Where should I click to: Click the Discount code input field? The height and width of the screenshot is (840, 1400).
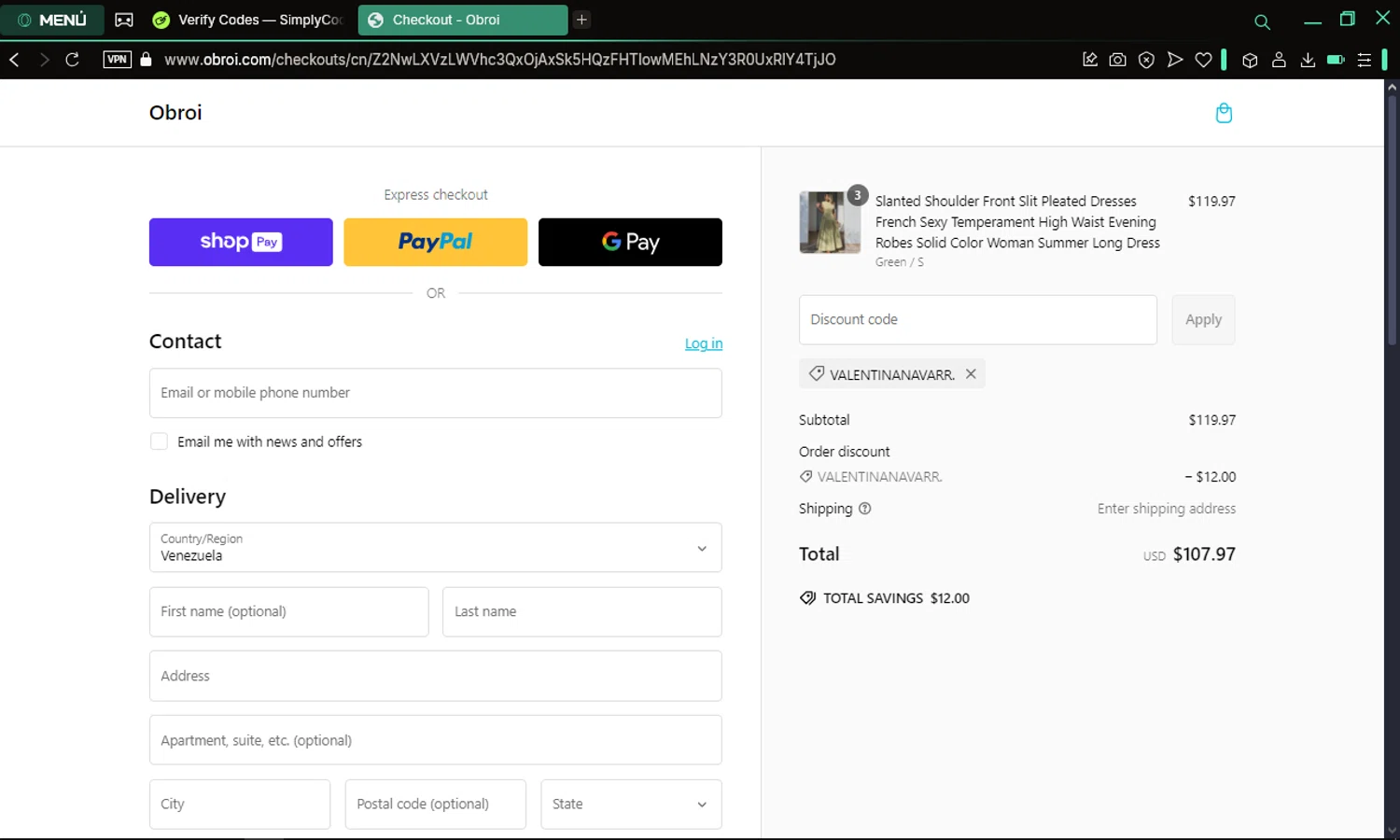coord(977,319)
